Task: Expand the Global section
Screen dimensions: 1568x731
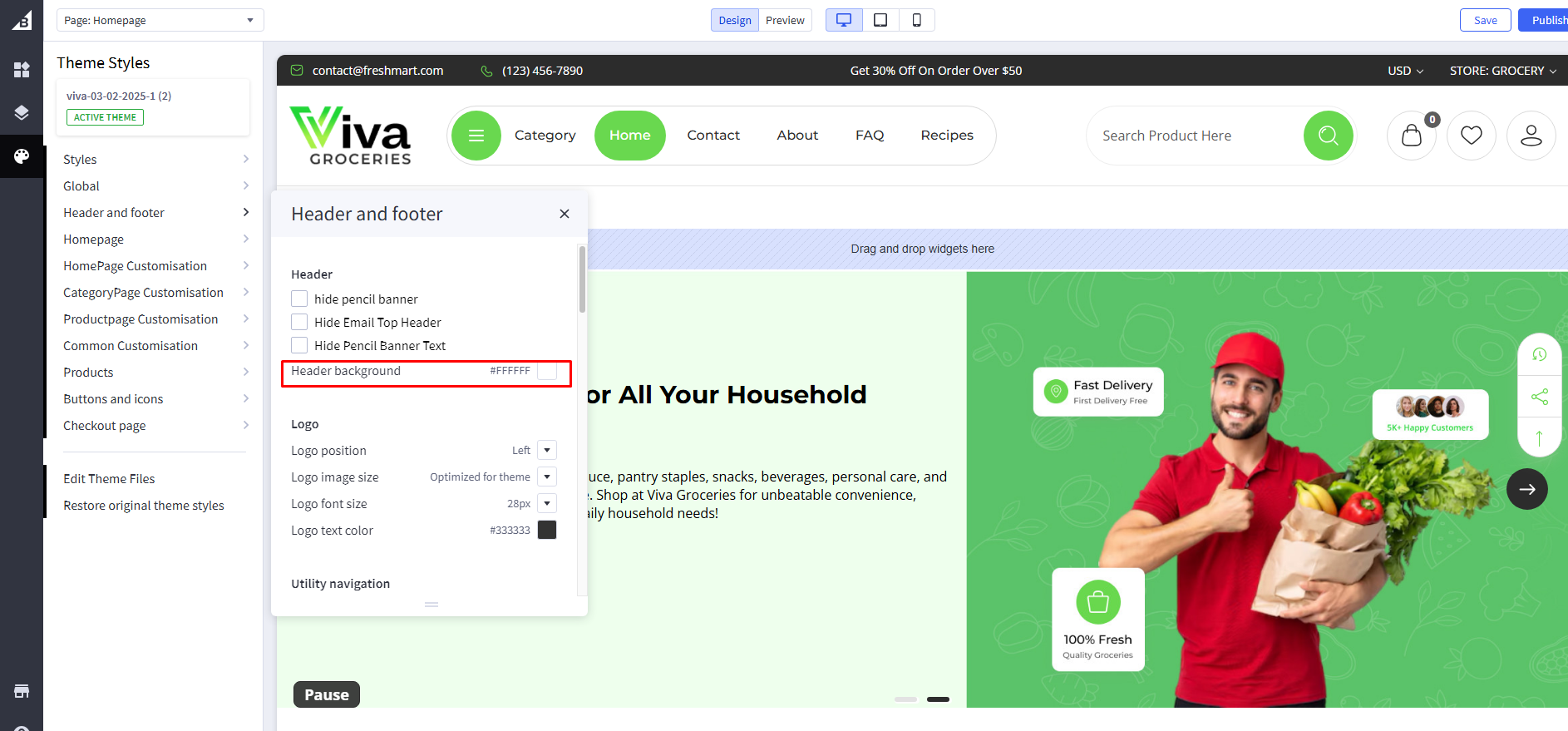Action: (x=156, y=185)
